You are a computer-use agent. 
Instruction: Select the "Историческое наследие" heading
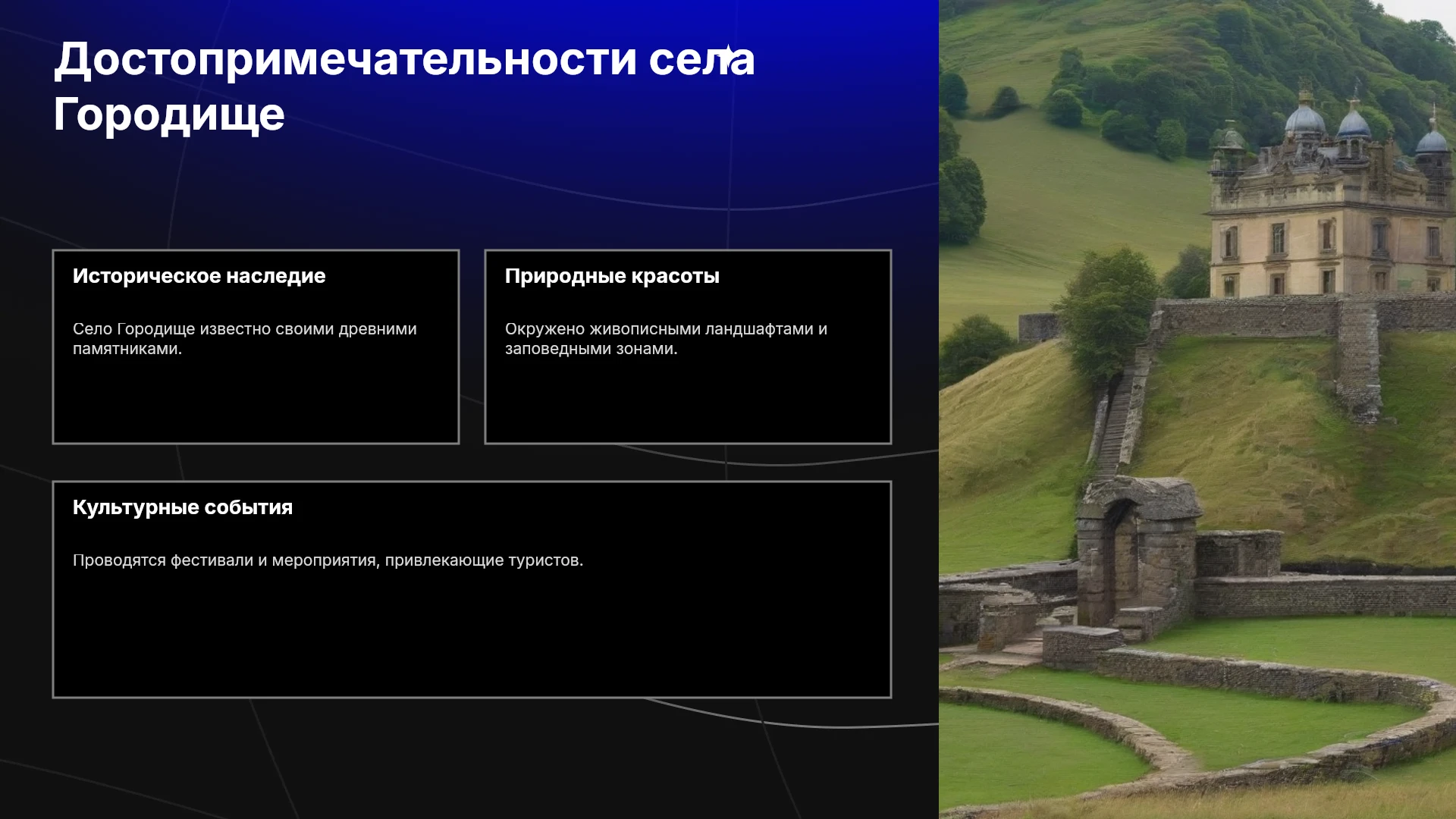[x=199, y=276]
